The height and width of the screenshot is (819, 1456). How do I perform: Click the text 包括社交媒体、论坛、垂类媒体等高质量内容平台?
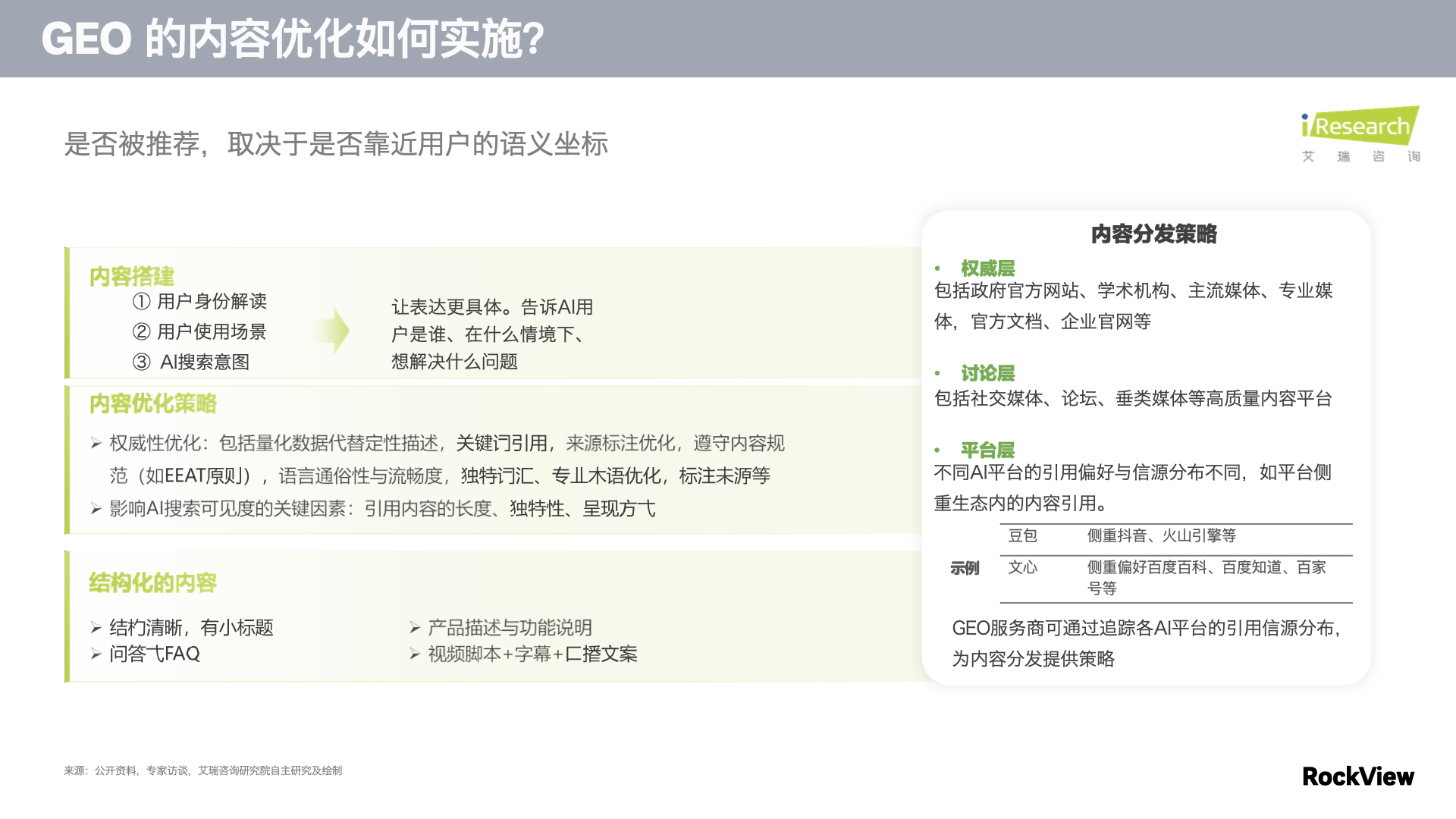click(x=1133, y=398)
